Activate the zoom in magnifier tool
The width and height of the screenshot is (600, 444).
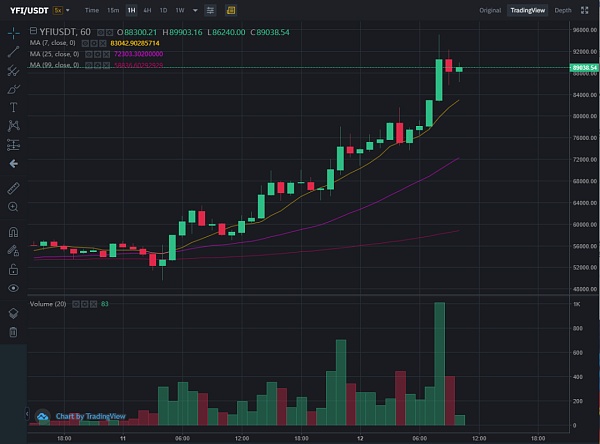point(13,207)
